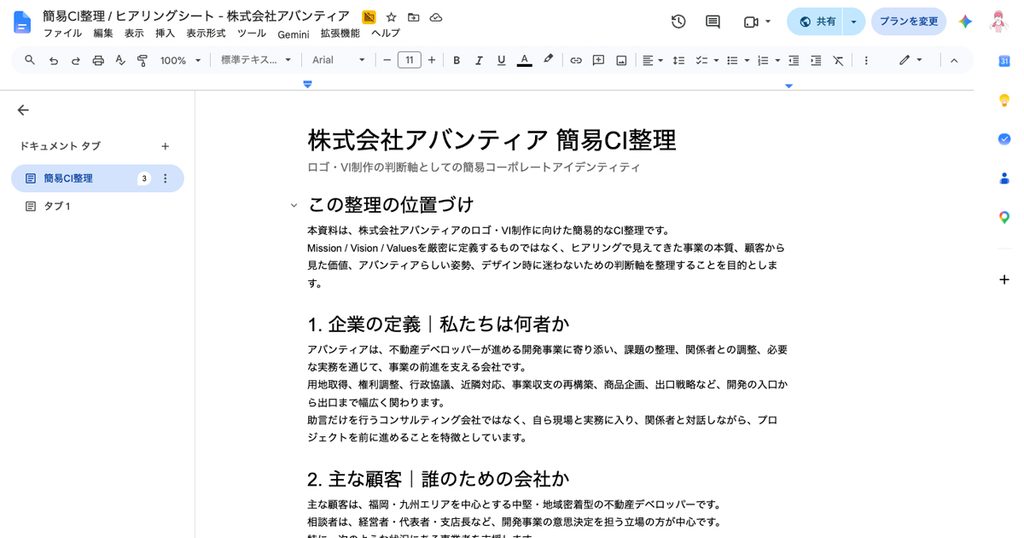
Task: Choose highlight color
Action: [548, 60]
